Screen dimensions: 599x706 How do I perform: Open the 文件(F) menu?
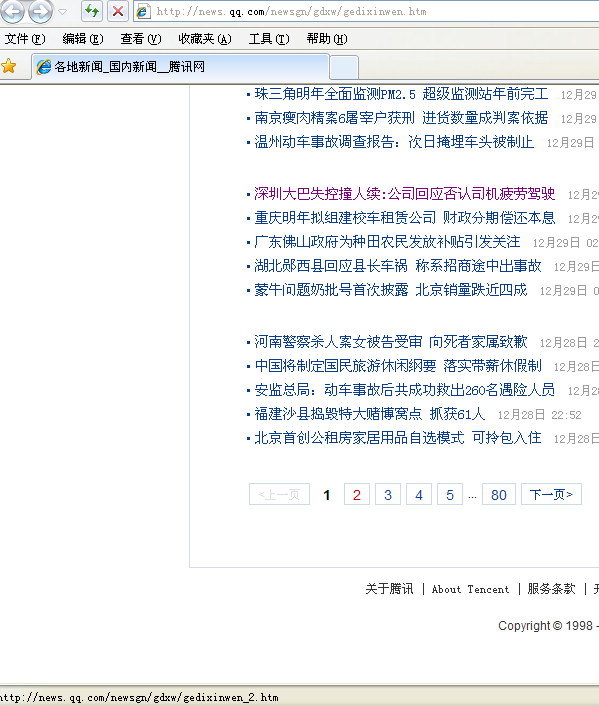click(x=25, y=39)
